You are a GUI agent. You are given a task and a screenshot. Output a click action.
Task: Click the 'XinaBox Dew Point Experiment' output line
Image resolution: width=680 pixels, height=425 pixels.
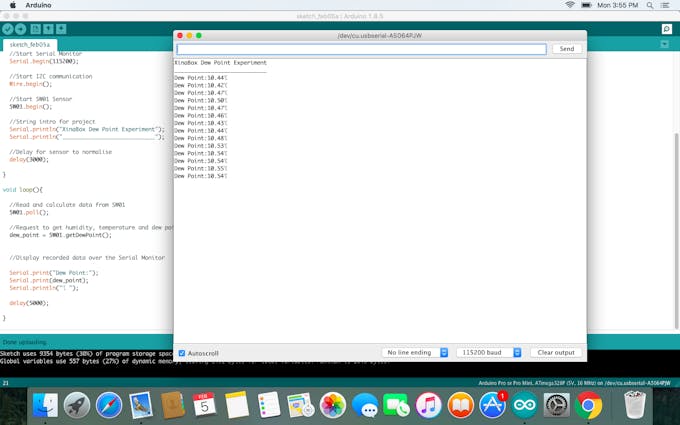220,62
